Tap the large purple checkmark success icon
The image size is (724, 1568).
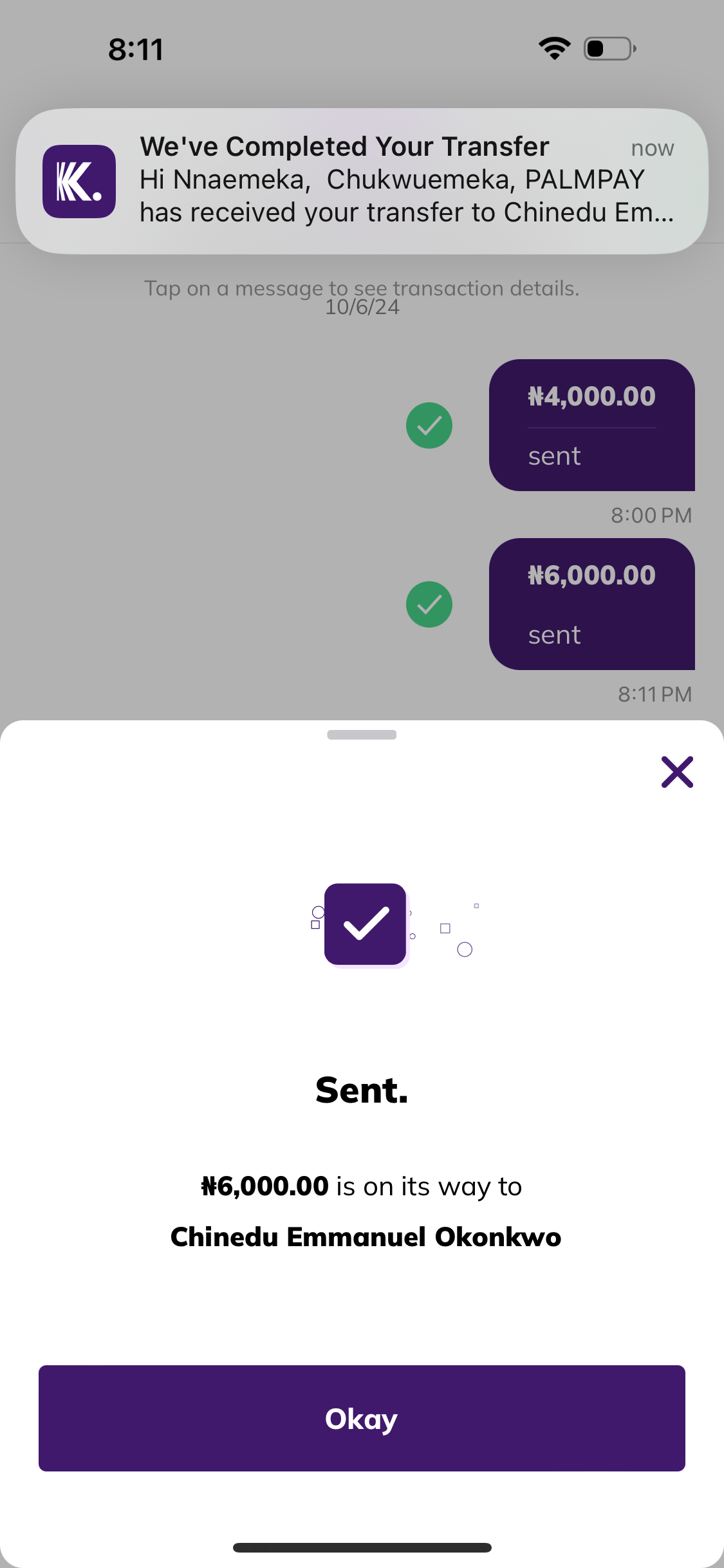click(366, 924)
